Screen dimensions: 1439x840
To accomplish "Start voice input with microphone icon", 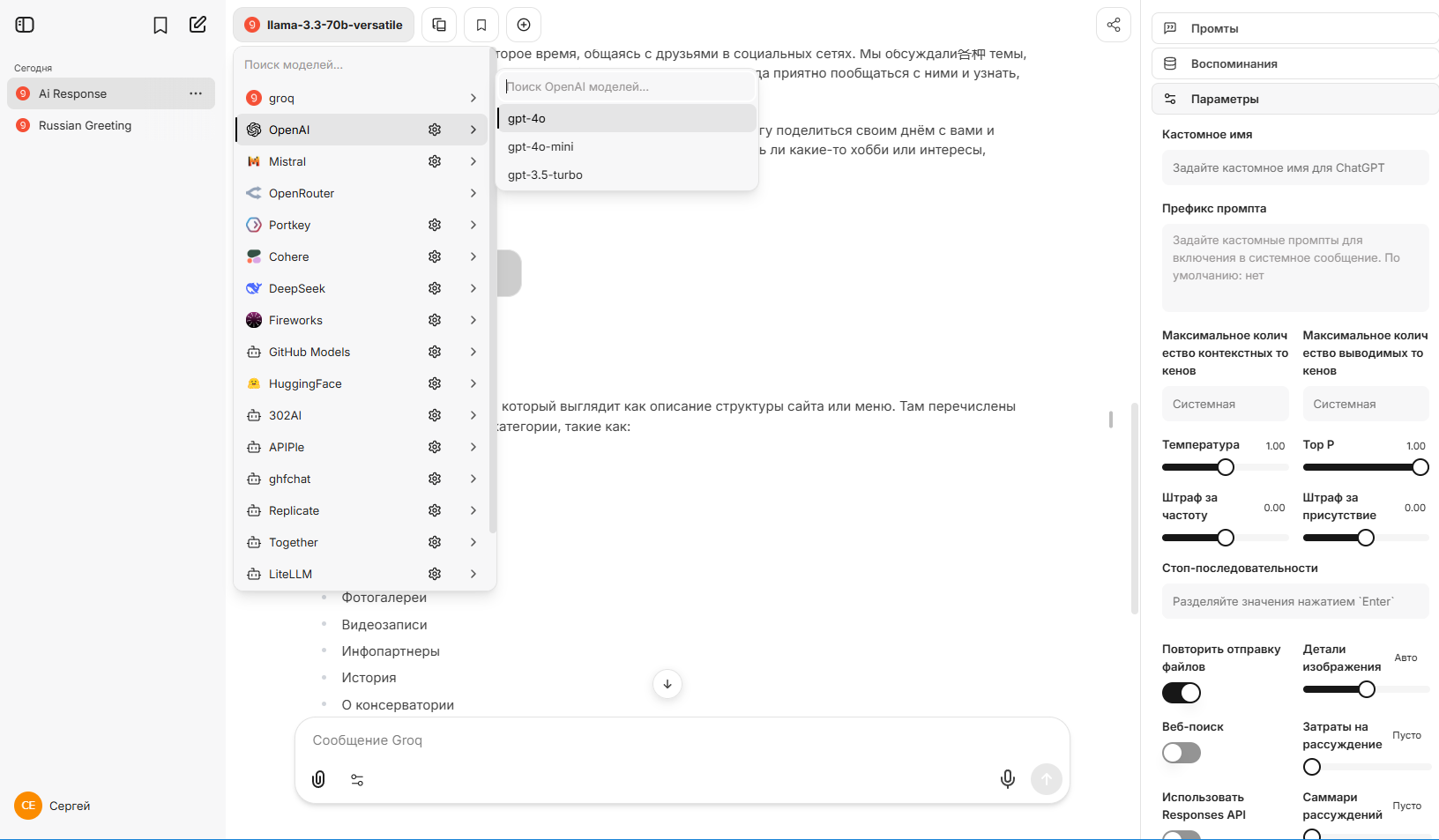I will [x=1008, y=779].
